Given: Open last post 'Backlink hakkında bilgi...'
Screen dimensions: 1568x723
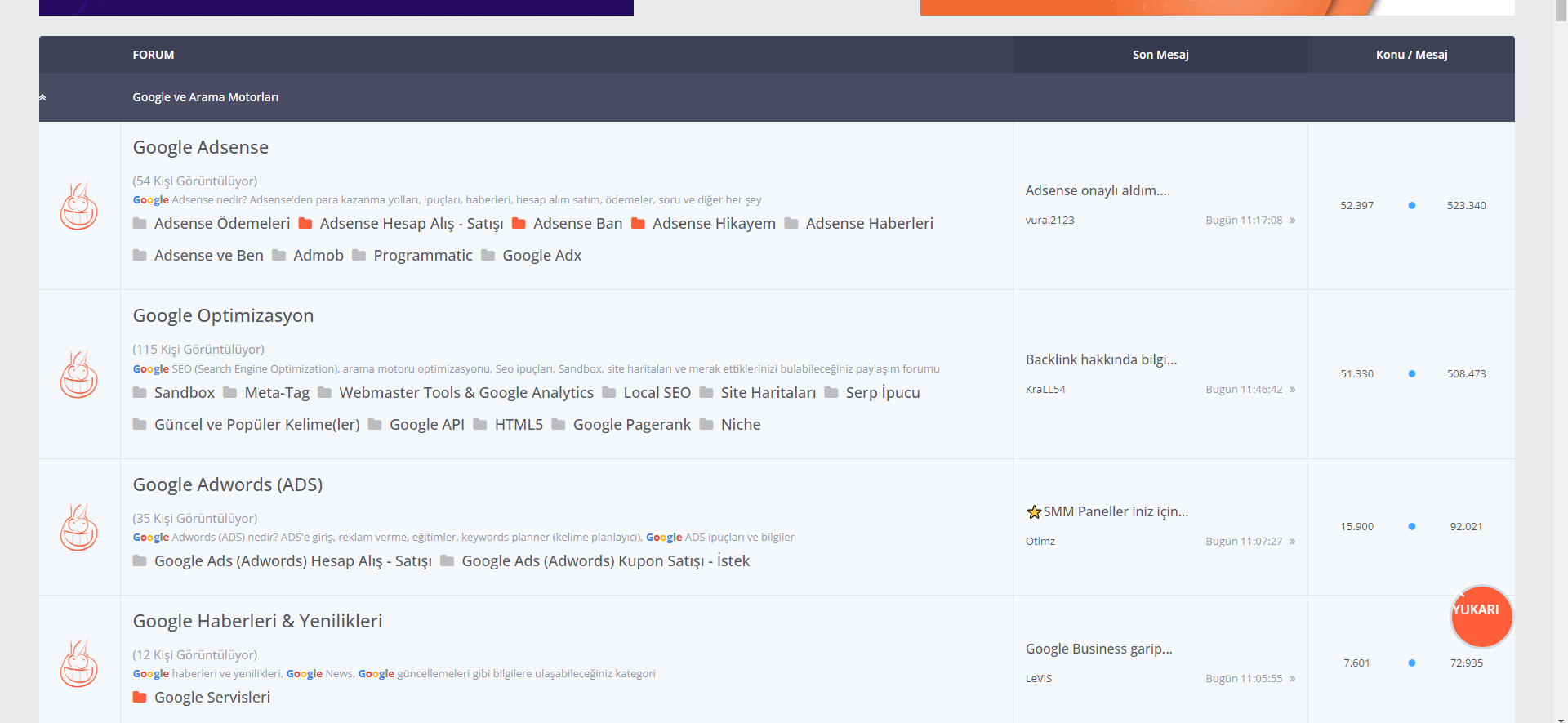Looking at the screenshot, I should 1101,359.
